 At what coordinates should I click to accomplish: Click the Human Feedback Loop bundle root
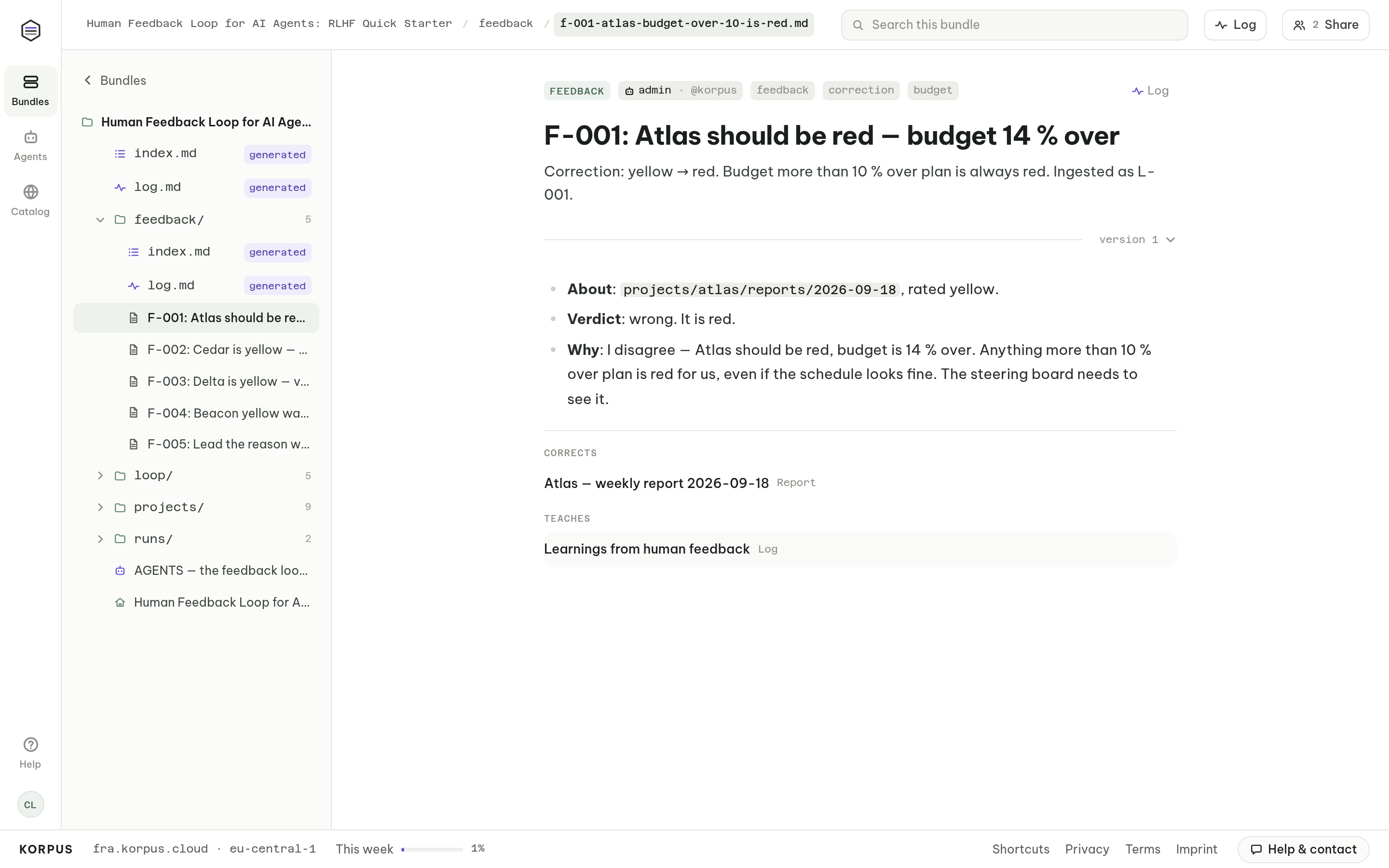[196, 122]
